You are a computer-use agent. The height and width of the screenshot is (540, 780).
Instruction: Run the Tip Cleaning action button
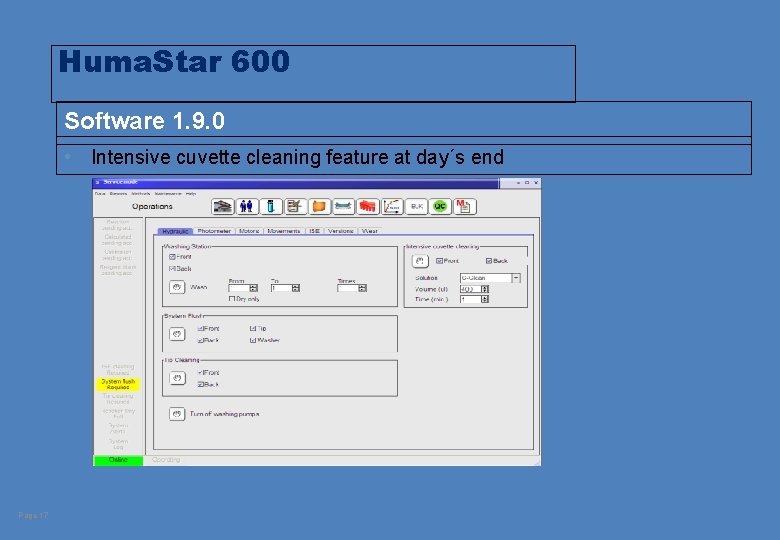[x=177, y=378]
